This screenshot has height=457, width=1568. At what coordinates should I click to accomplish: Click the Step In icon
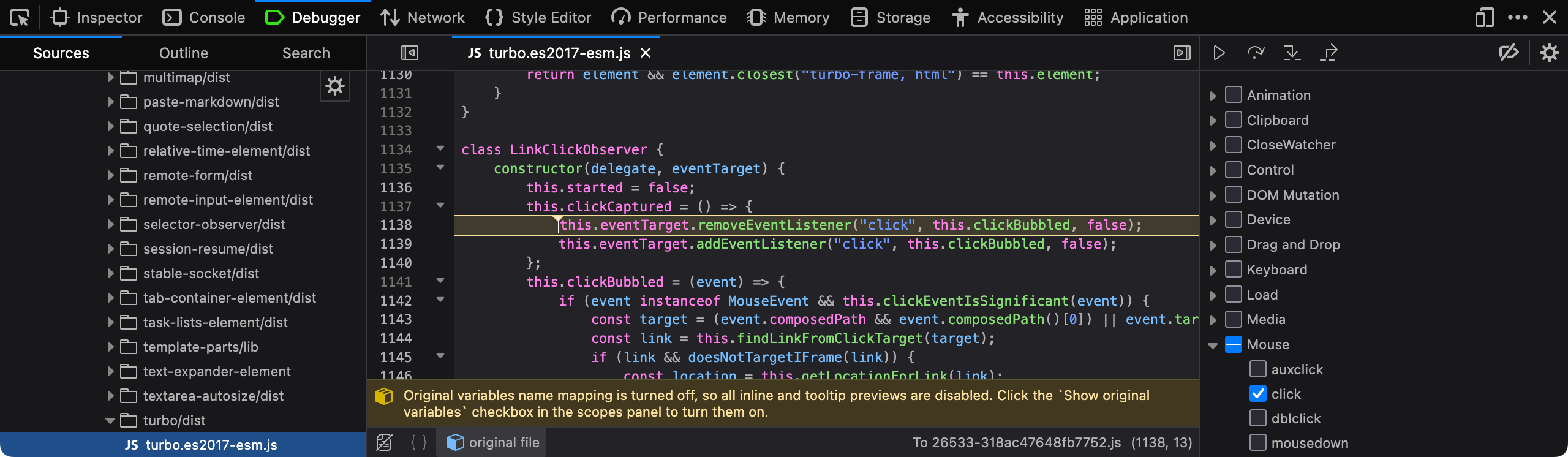1292,53
